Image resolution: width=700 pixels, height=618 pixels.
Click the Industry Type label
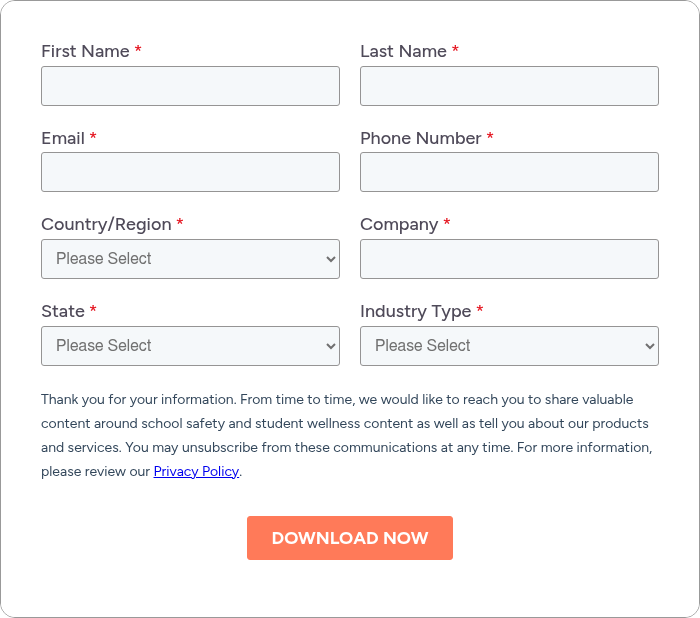click(x=415, y=311)
